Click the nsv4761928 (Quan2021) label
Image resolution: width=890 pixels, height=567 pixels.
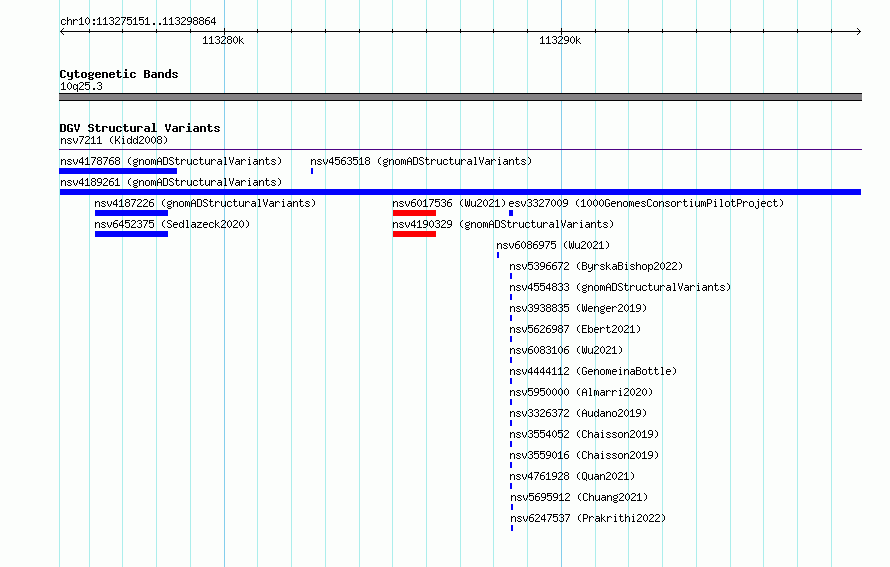tap(572, 476)
